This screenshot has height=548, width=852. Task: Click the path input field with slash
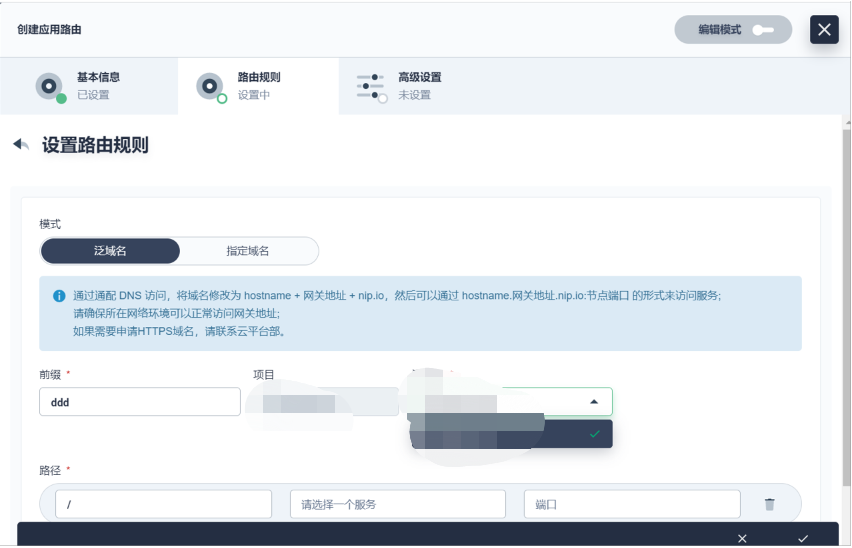point(163,504)
